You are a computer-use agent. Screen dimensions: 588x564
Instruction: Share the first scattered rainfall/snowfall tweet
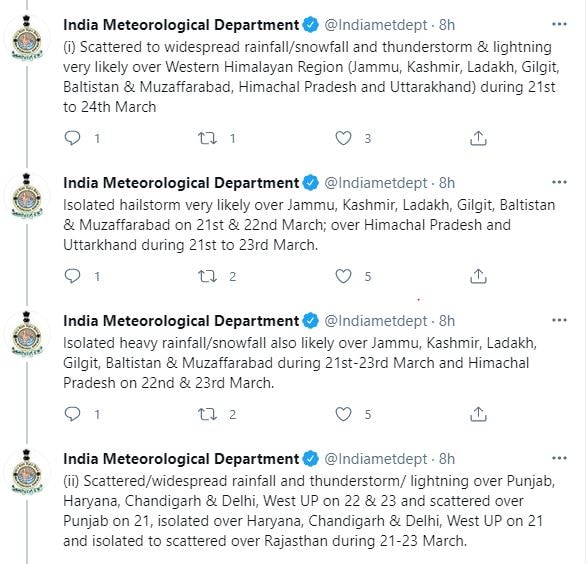coord(478,138)
